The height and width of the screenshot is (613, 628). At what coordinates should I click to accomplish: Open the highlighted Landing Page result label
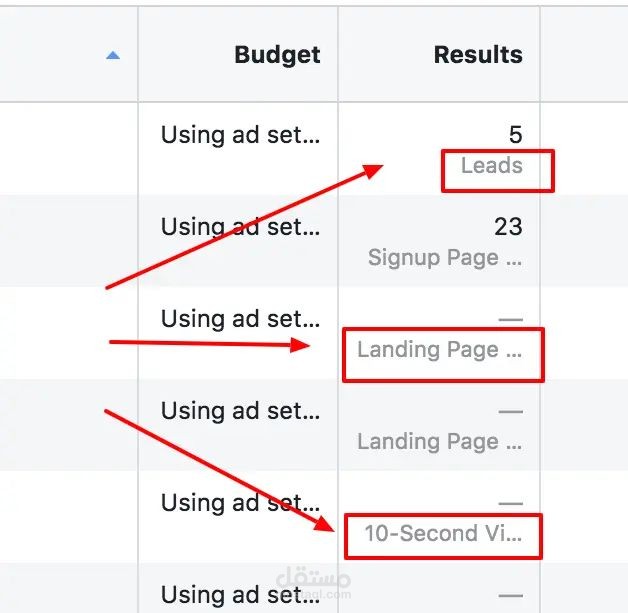(x=439, y=350)
